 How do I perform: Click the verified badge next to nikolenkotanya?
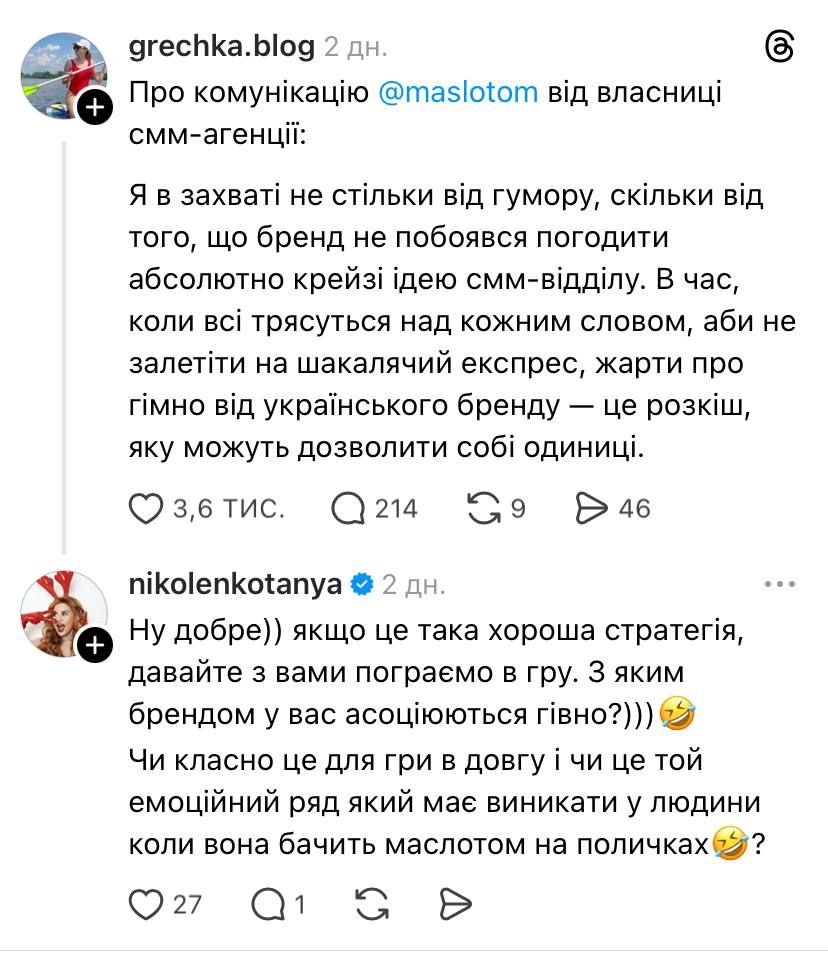point(363,584)
